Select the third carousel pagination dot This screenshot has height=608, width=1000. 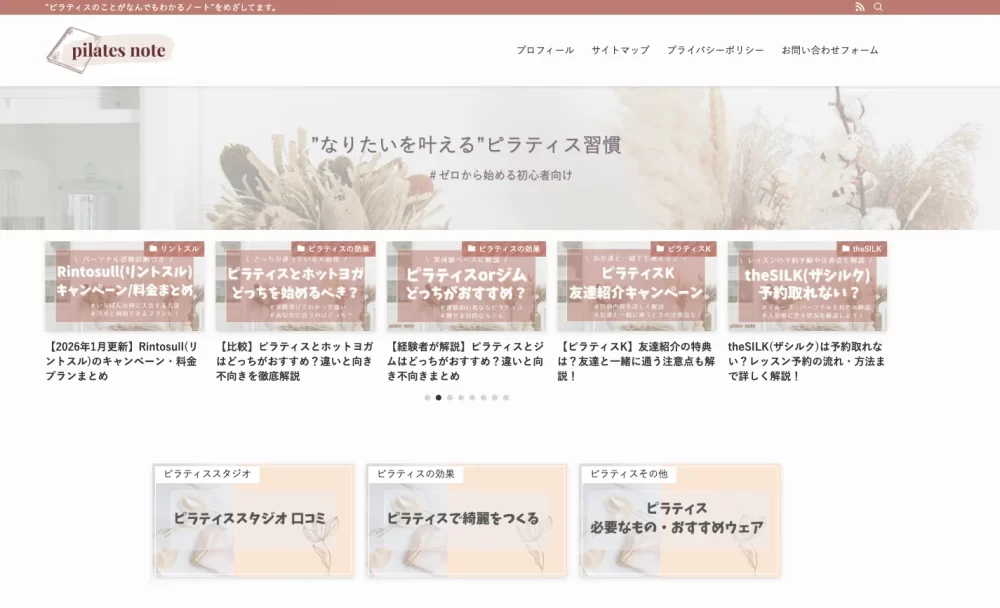[450, 398]
